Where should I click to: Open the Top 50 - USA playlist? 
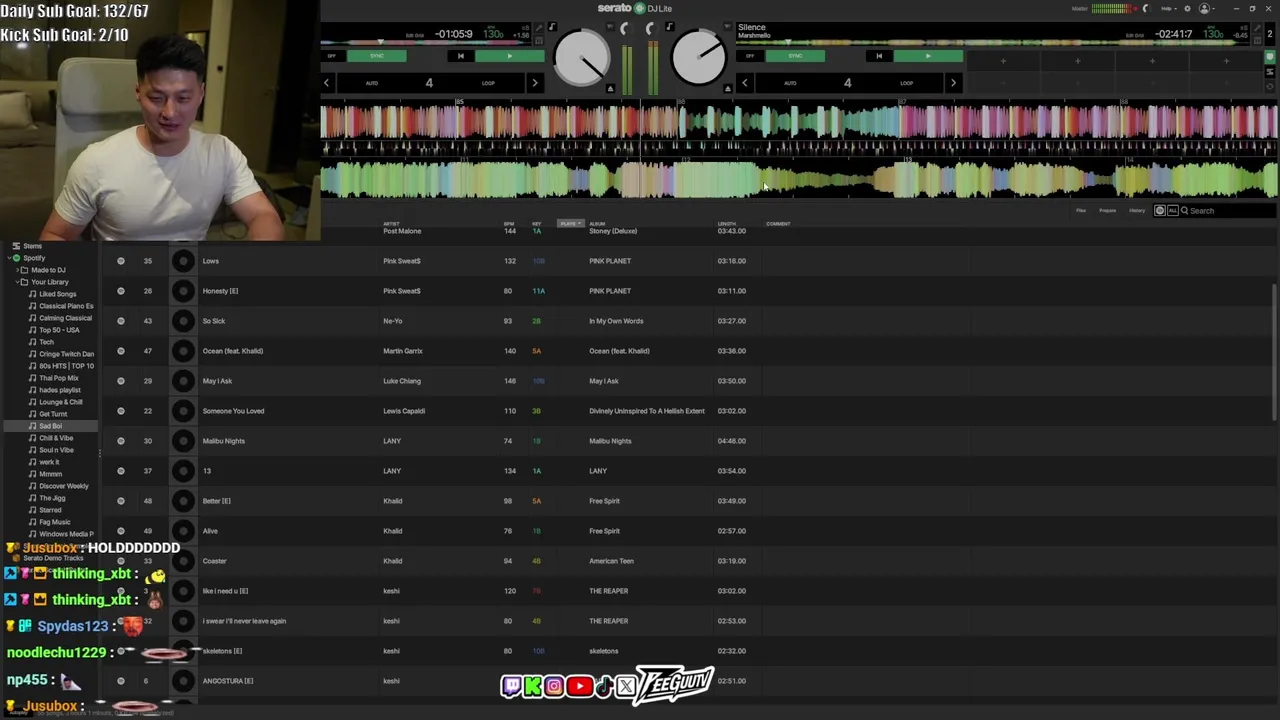(x=59, y=330)
